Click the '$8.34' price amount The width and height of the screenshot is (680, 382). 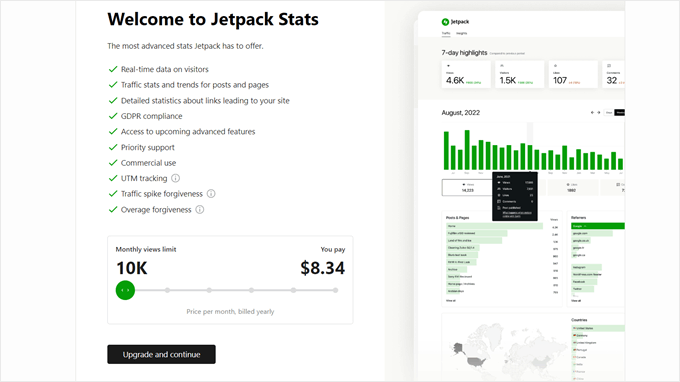[323, 268]
